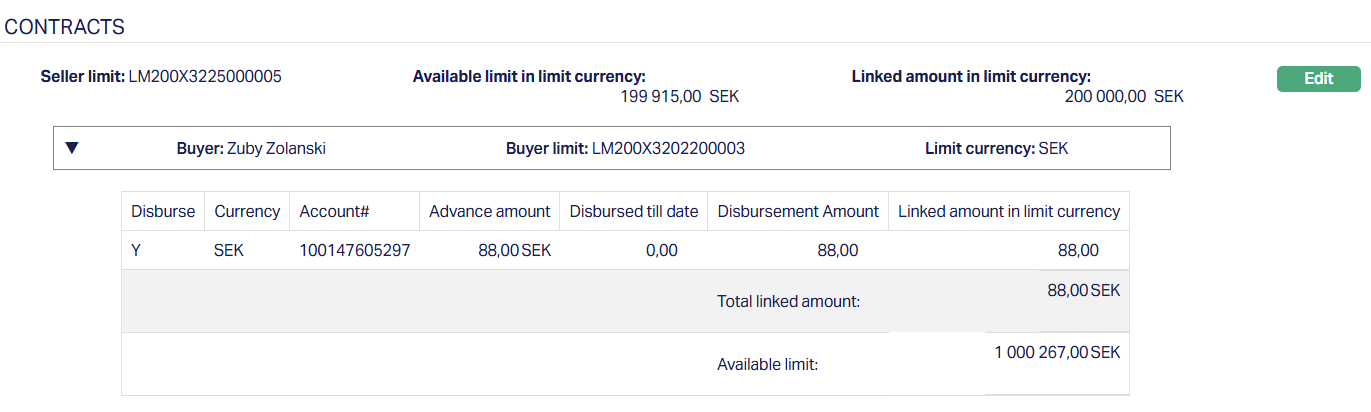Collapse the Zuby Zolanski buyer row
This screenshot has height=412, width=1371.
pos(72,148)
